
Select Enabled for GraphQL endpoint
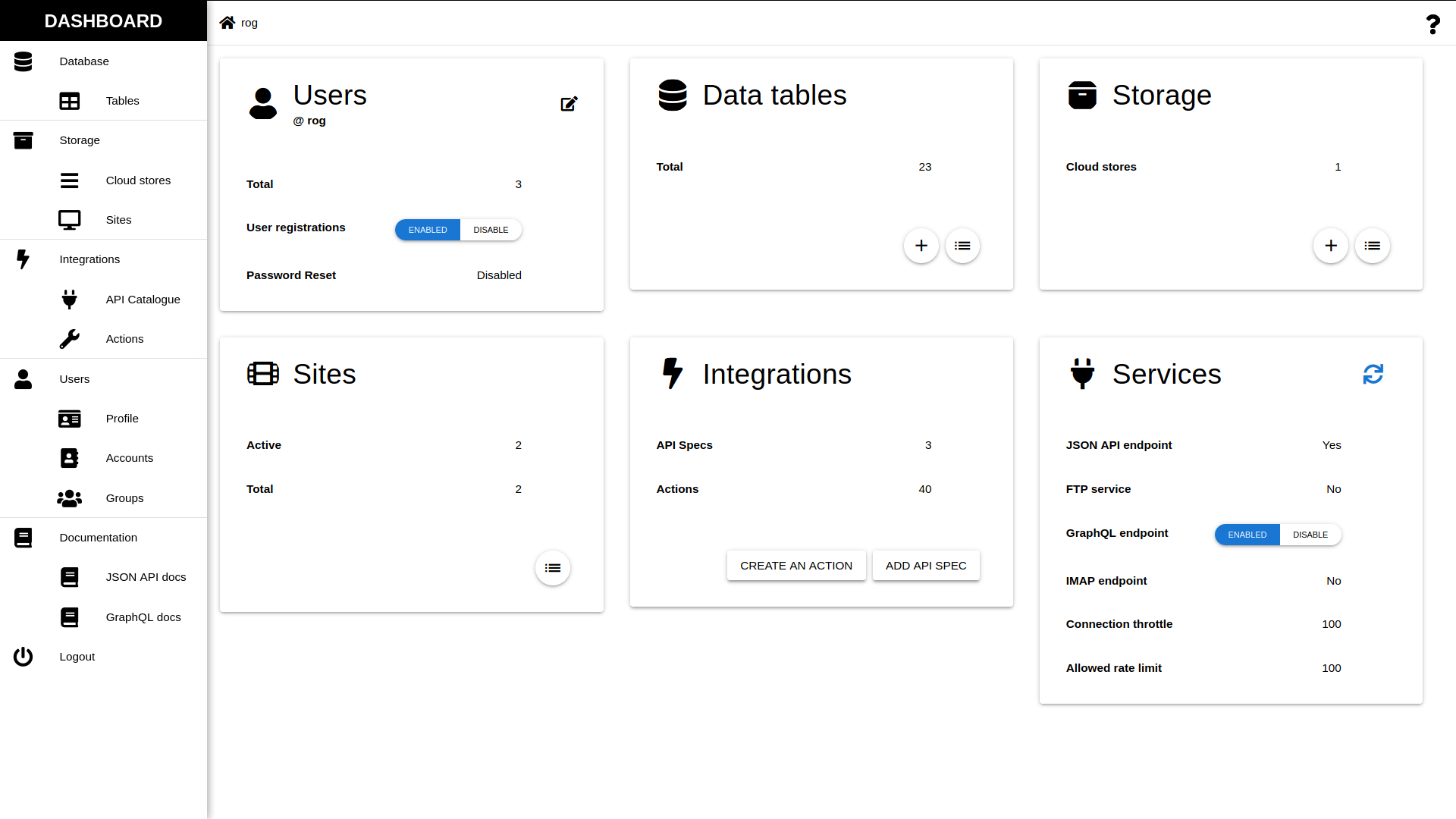point(1247,535)
